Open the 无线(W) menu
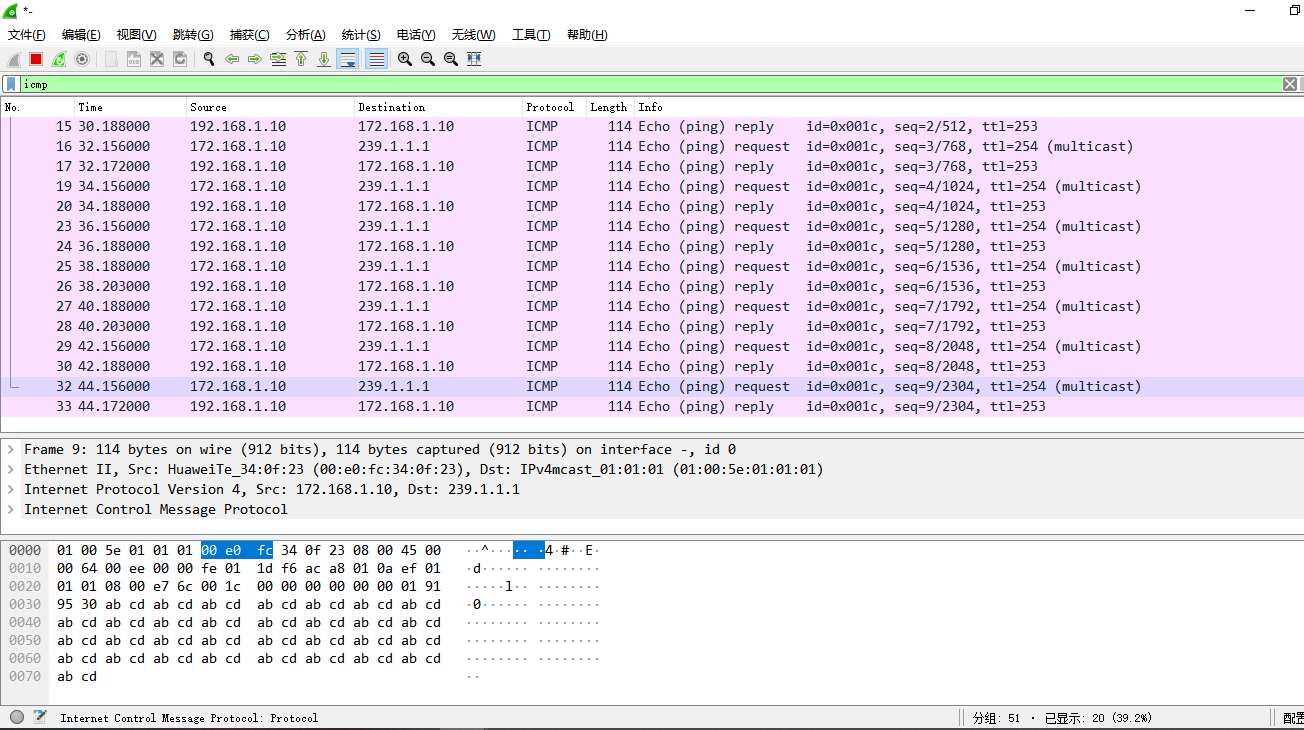This screenshot has width=1304, height=730. click(x=474, y=34)
